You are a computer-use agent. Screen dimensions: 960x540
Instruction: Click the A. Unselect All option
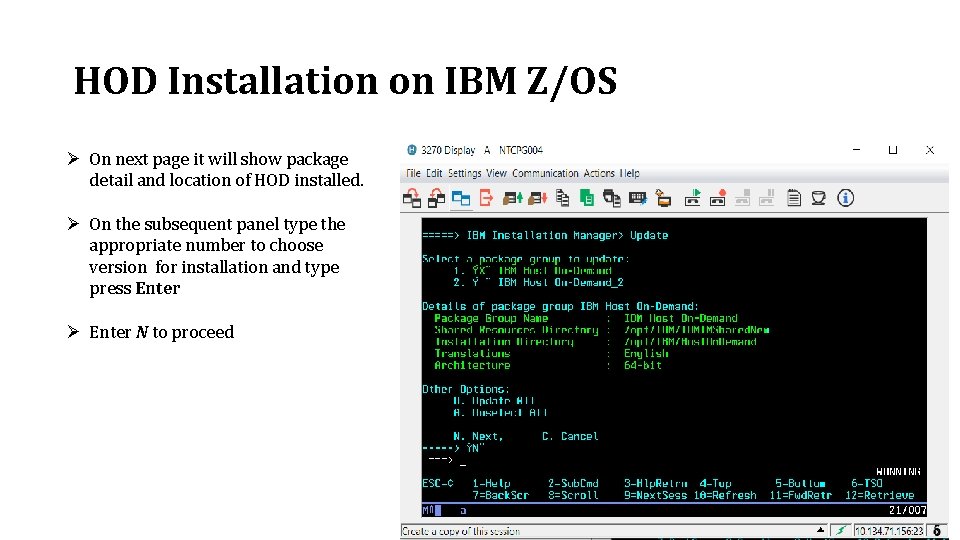click(x=500, y=413)
